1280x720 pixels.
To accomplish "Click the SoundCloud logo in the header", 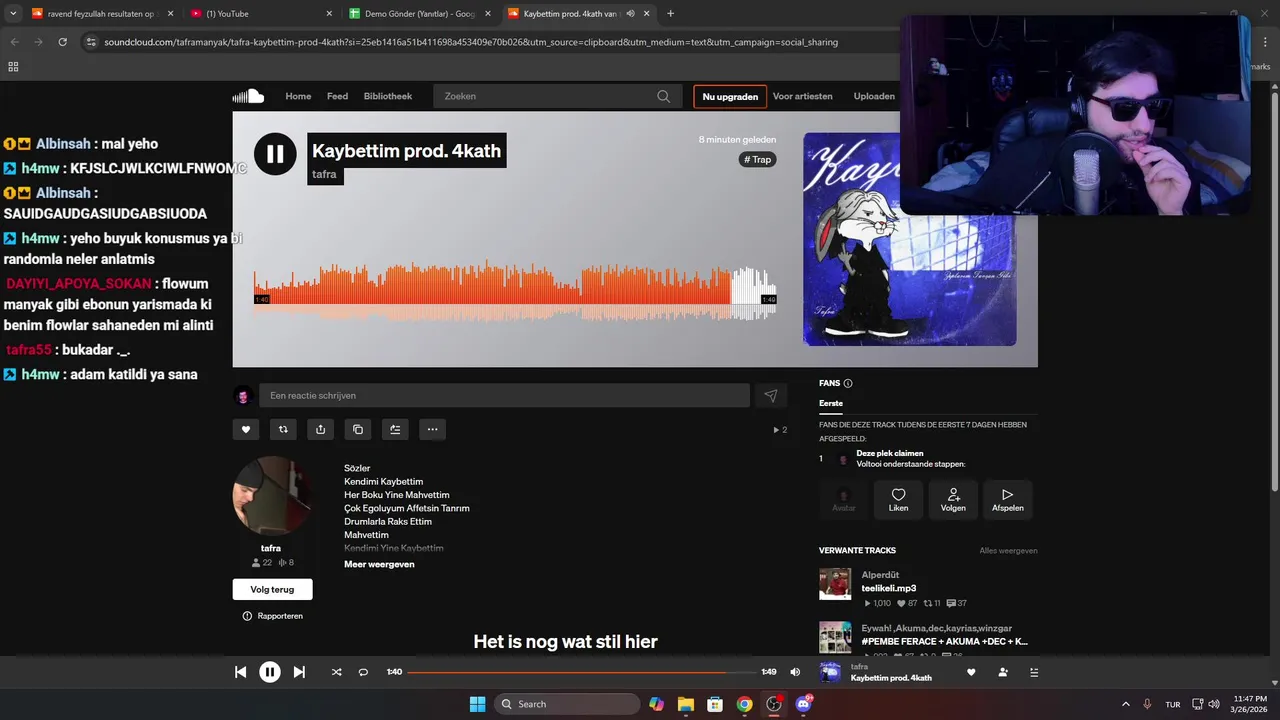I will [248, 96].
